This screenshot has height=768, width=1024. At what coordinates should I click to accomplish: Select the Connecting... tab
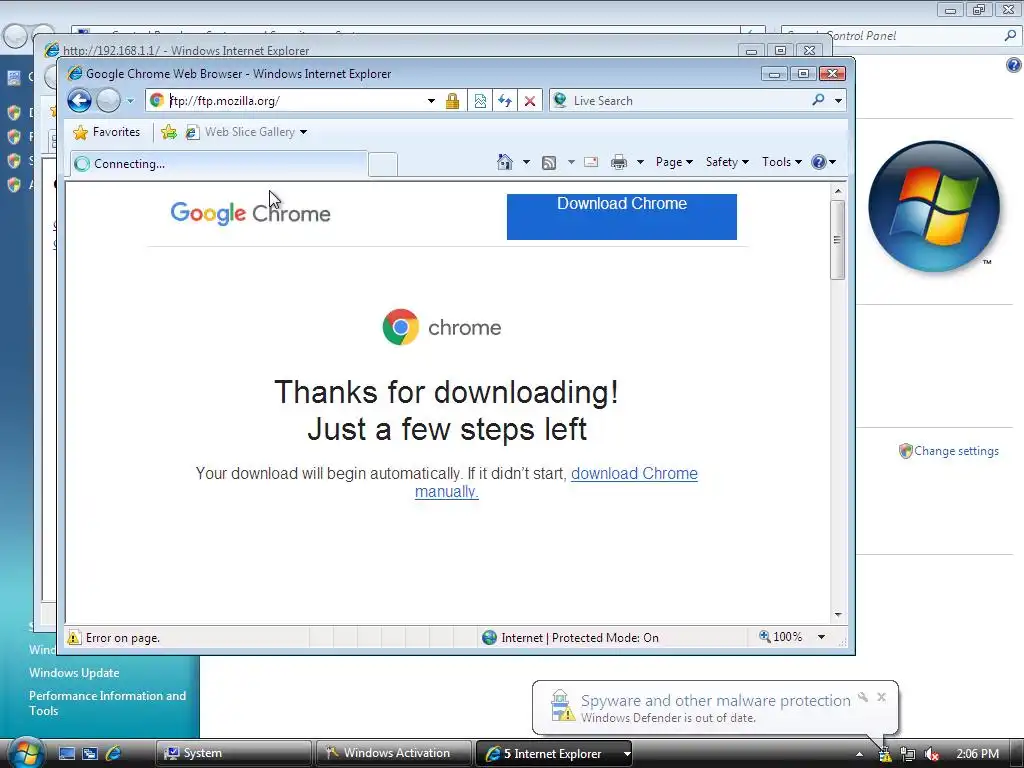coord(219,164)
